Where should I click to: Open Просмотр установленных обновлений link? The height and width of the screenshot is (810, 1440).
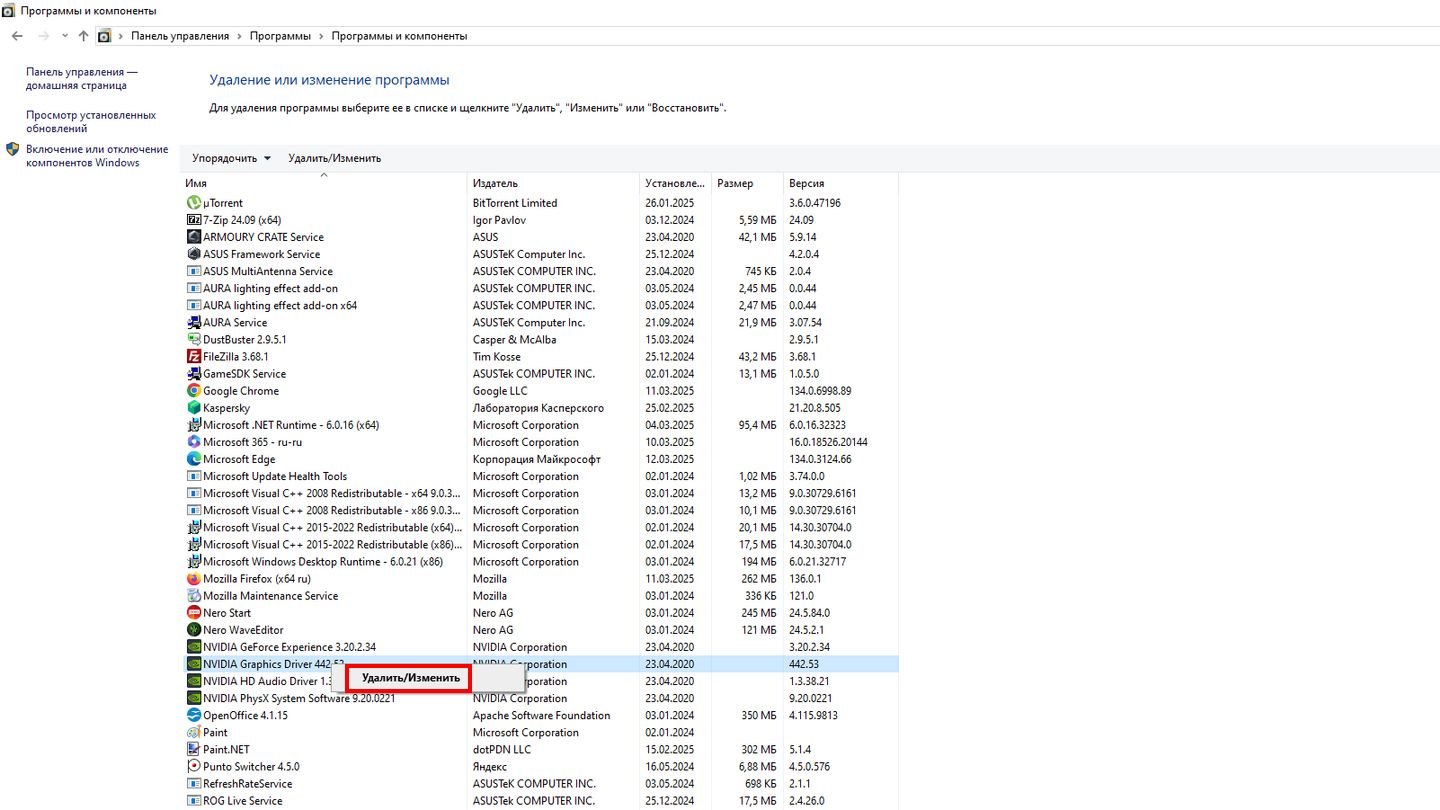pyautogui.click(x=91, y=122)
